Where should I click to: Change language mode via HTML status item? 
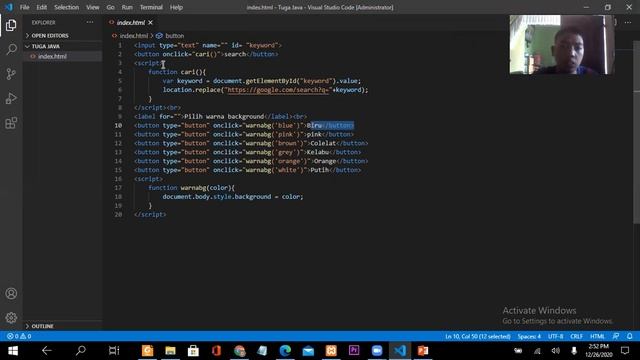coord(597,336)
